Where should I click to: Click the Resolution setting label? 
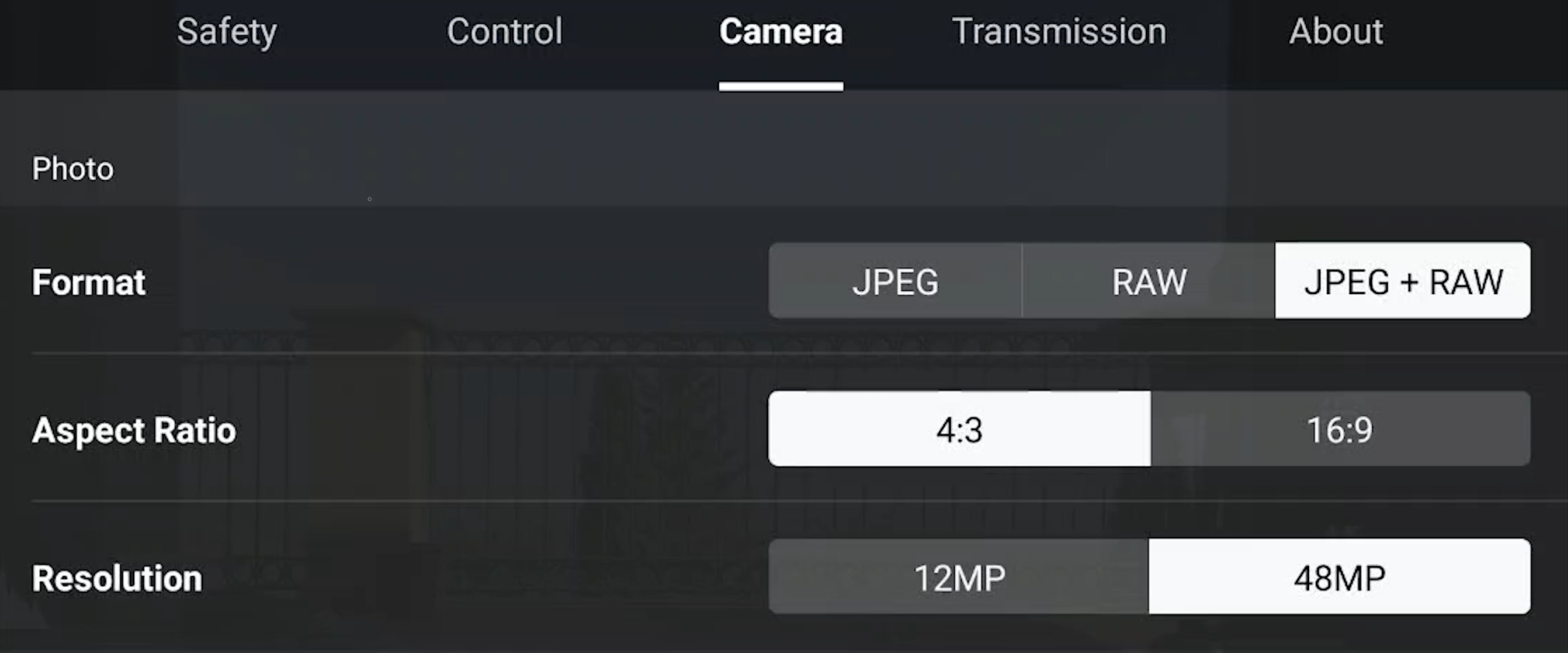click(x=116, y=577)
